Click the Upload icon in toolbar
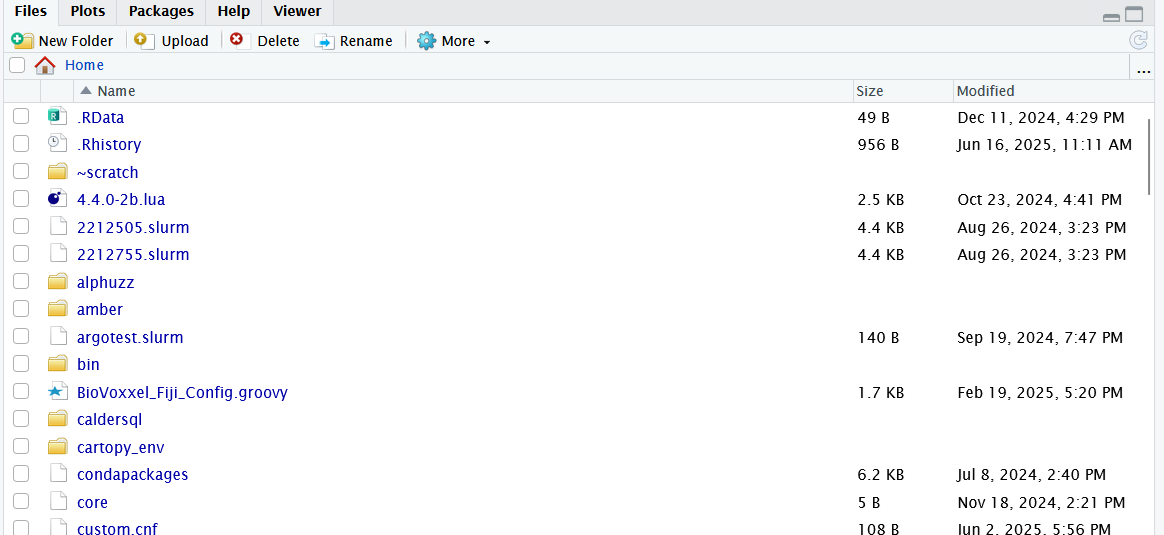This screenshot has width=1164, height=535. point(144,40)
